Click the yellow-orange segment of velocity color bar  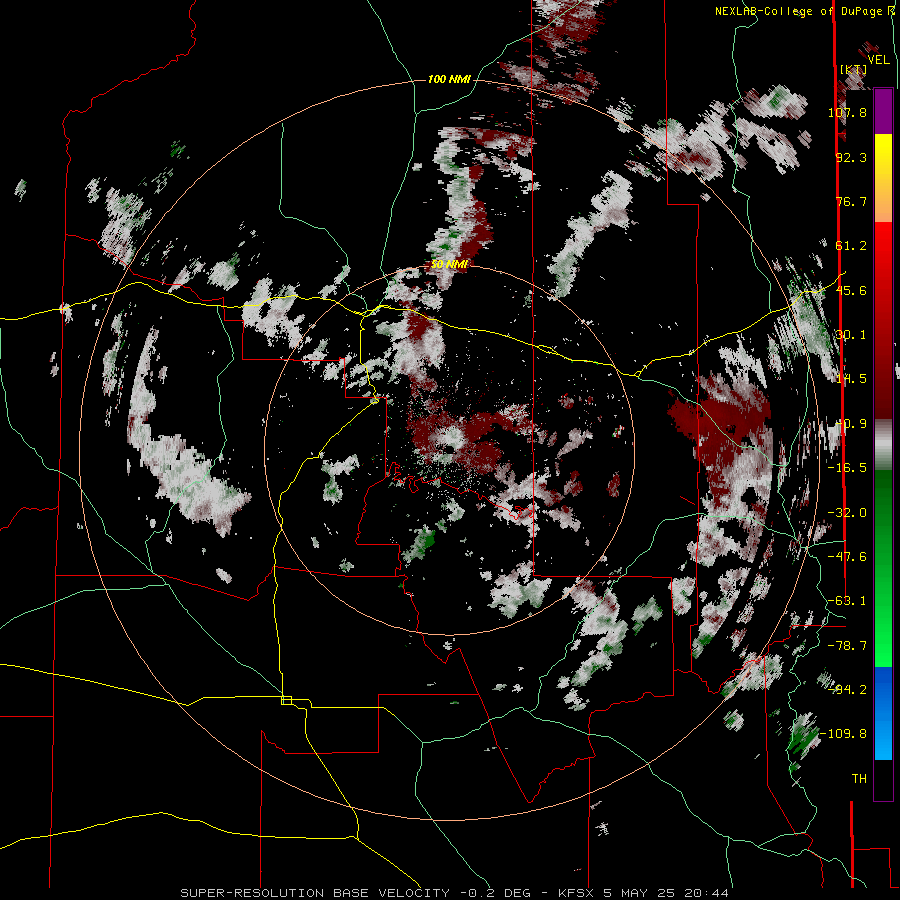[883, 178]
